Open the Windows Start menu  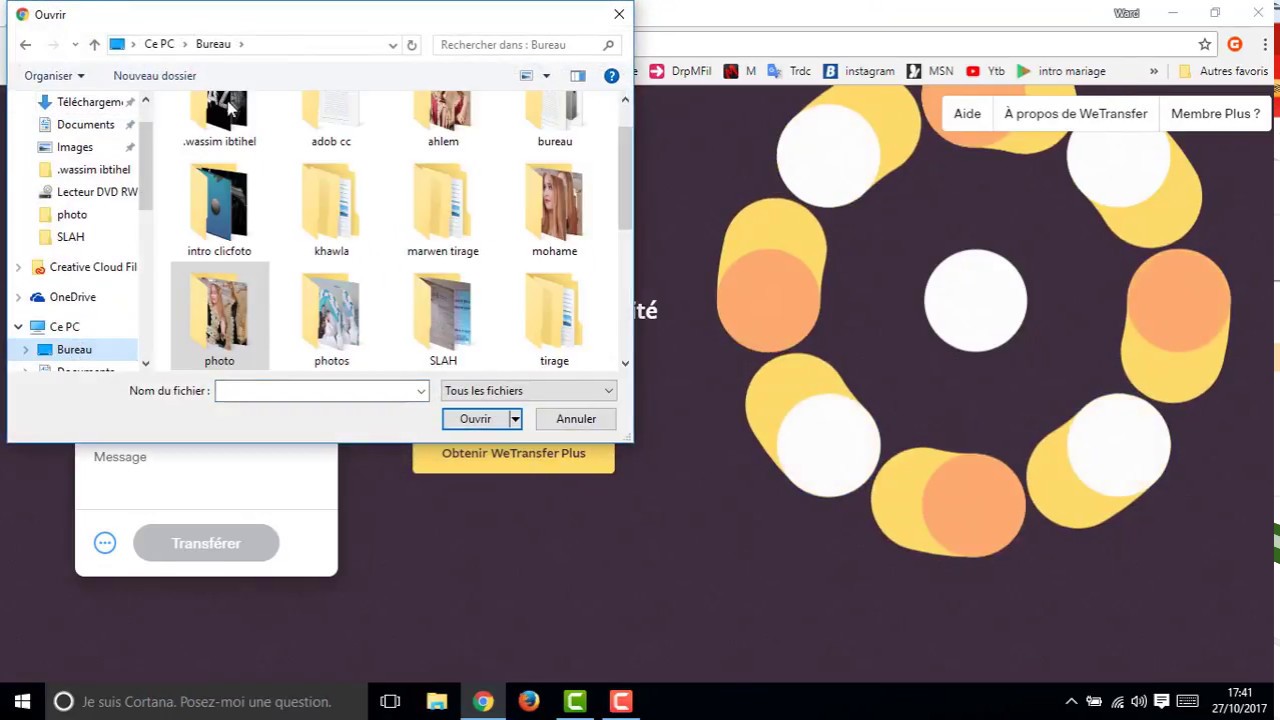(x=23, y=701)
